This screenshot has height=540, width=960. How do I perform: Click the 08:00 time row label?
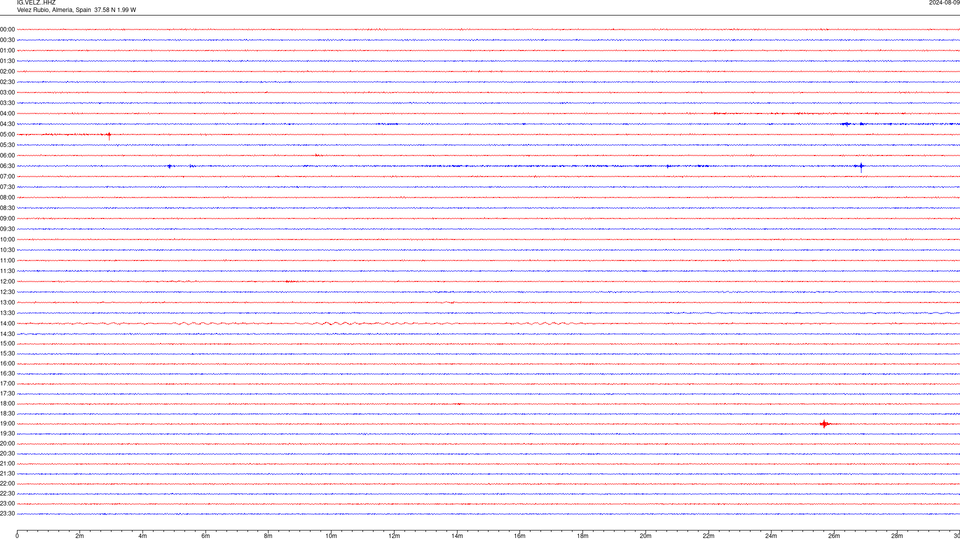pyautogui.click(x=7, y=198)
